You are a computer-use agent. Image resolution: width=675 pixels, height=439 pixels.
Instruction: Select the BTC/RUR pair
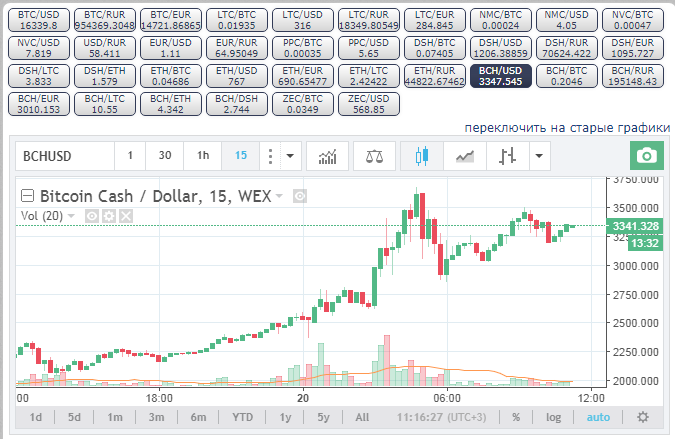coord(105,20)
